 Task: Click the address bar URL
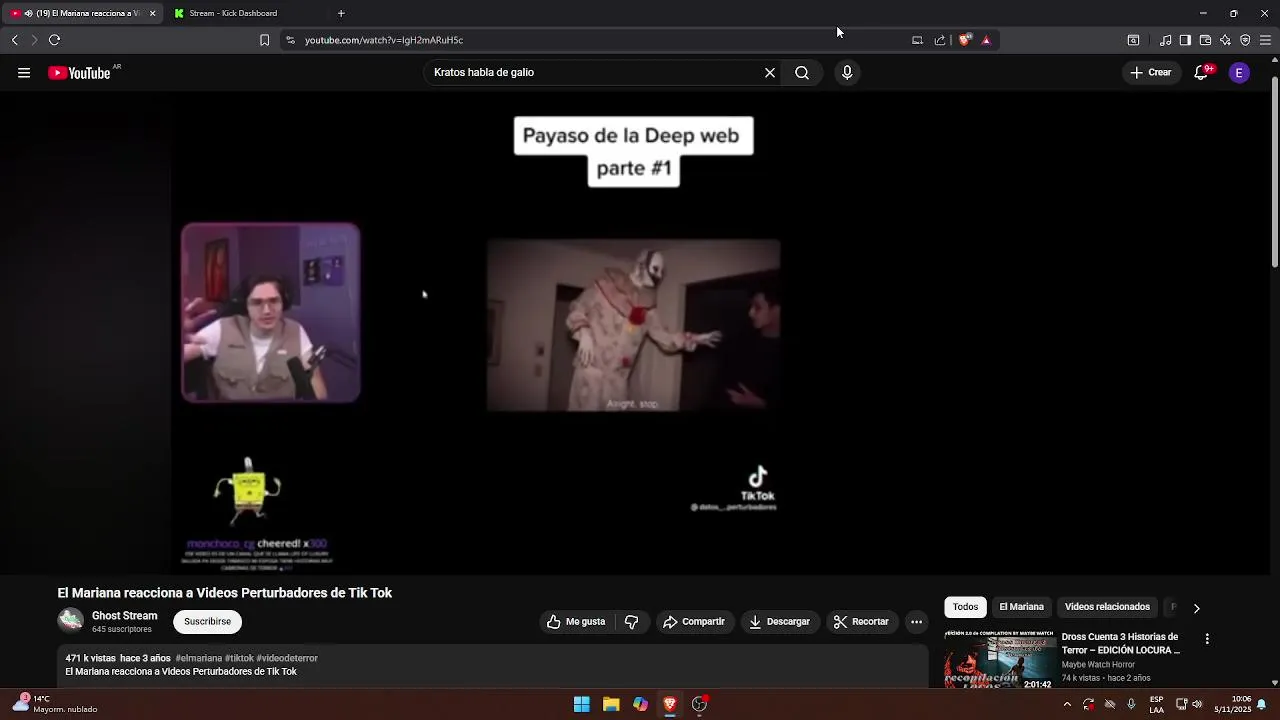(384, 40)
